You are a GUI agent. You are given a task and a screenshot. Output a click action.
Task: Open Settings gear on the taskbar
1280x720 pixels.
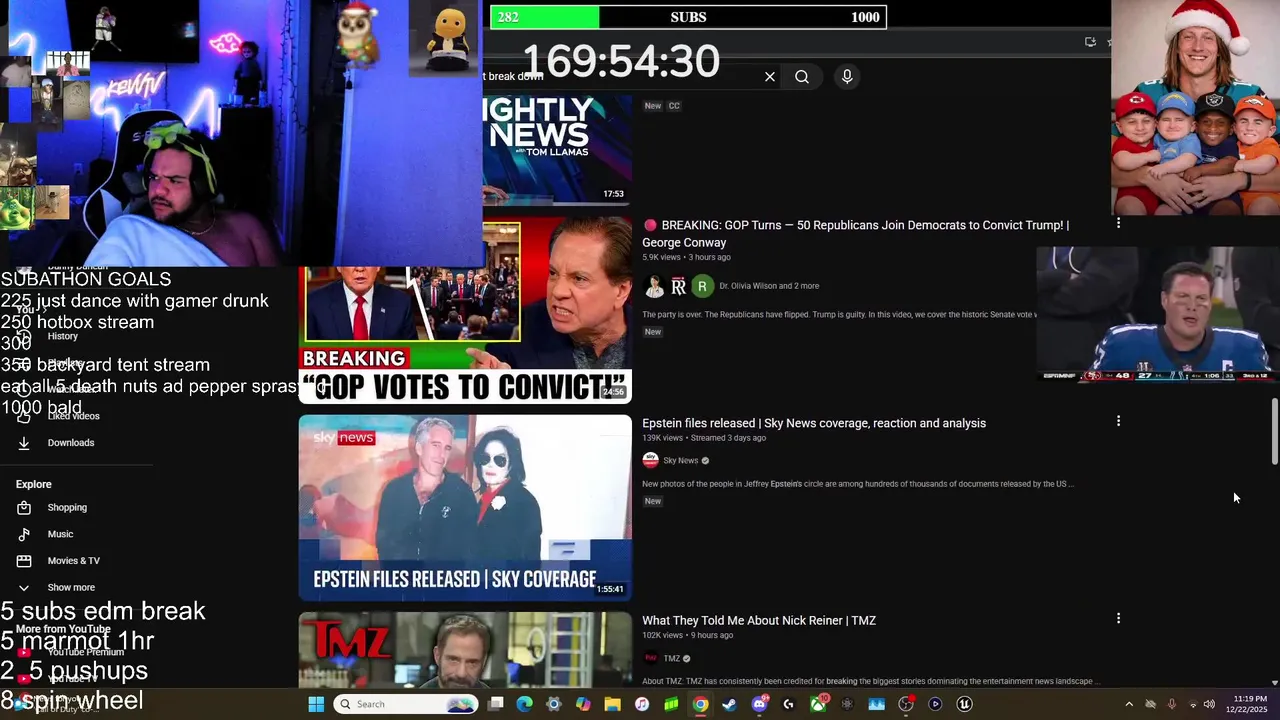[x=554, y=704]
